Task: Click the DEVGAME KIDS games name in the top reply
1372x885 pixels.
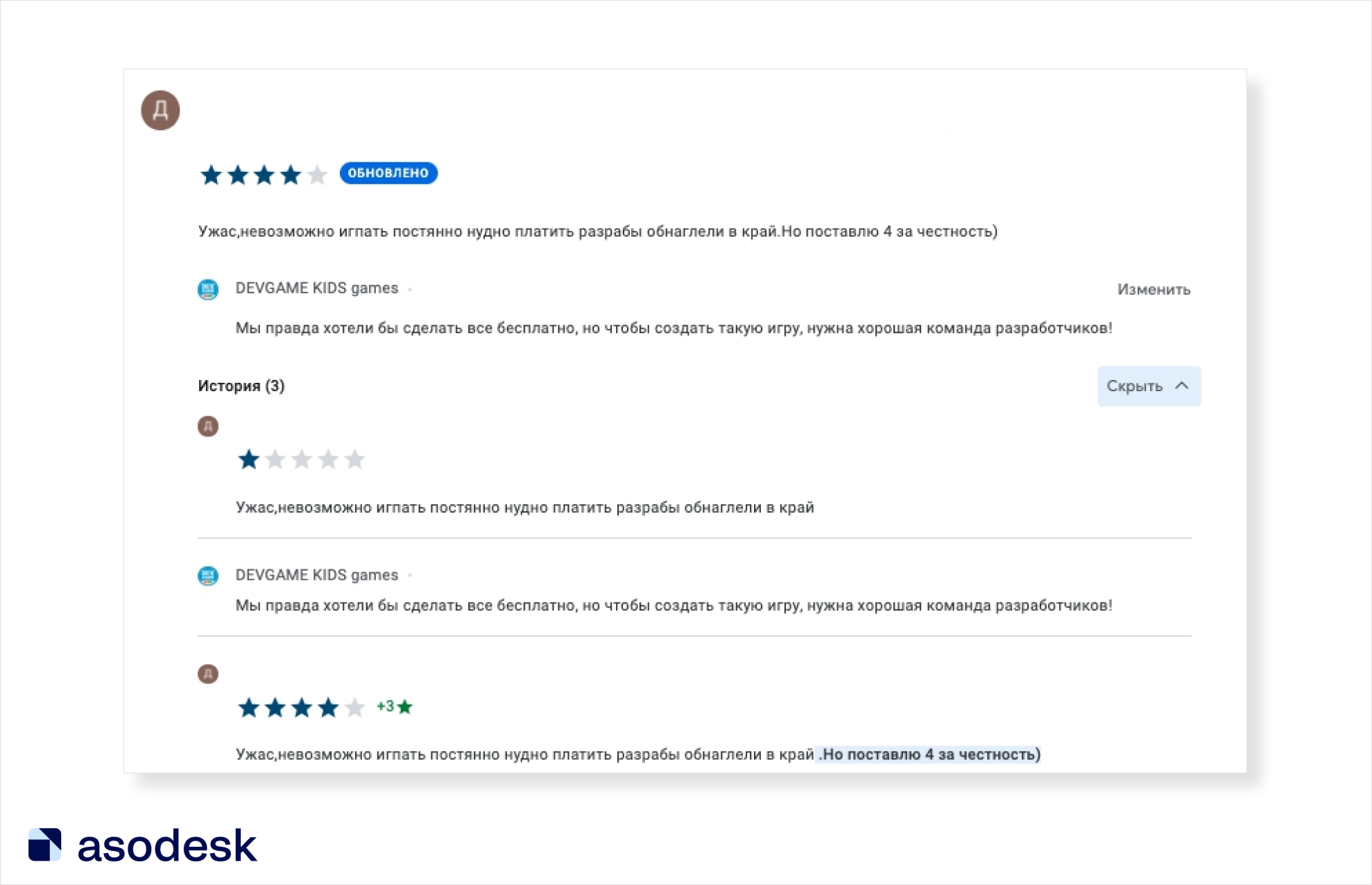Action: point(317,288)
